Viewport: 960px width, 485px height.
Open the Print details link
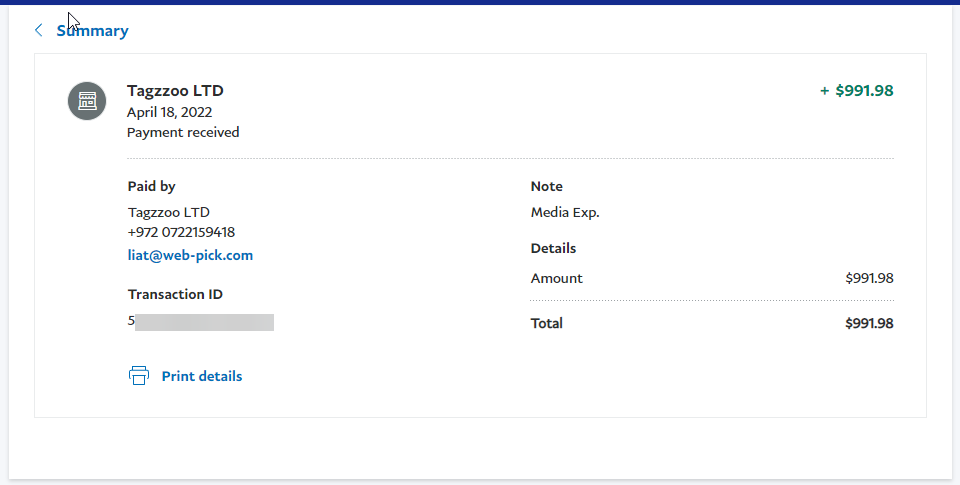click(202, 376)
